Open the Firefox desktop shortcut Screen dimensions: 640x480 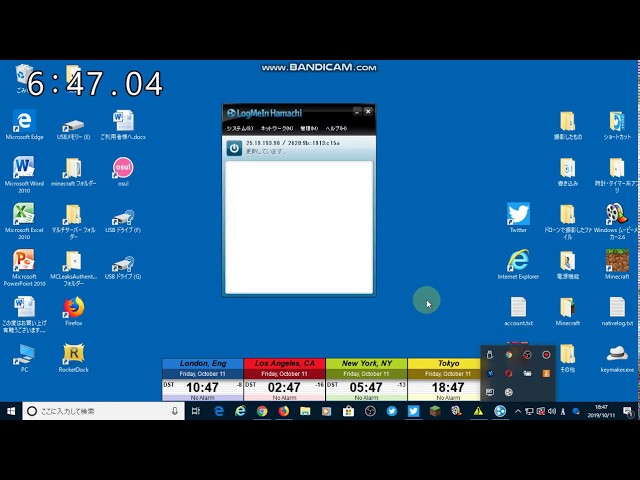point(73,311)
